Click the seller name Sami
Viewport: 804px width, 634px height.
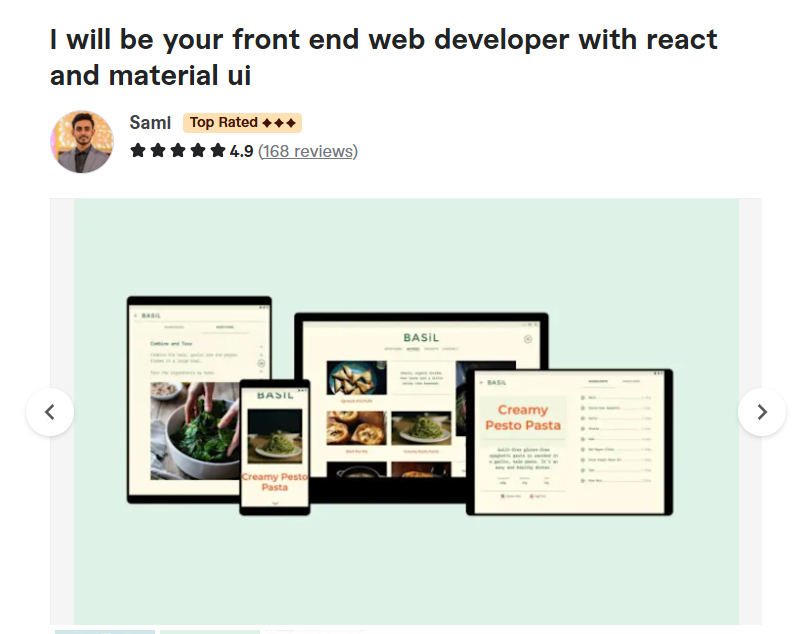150,123
